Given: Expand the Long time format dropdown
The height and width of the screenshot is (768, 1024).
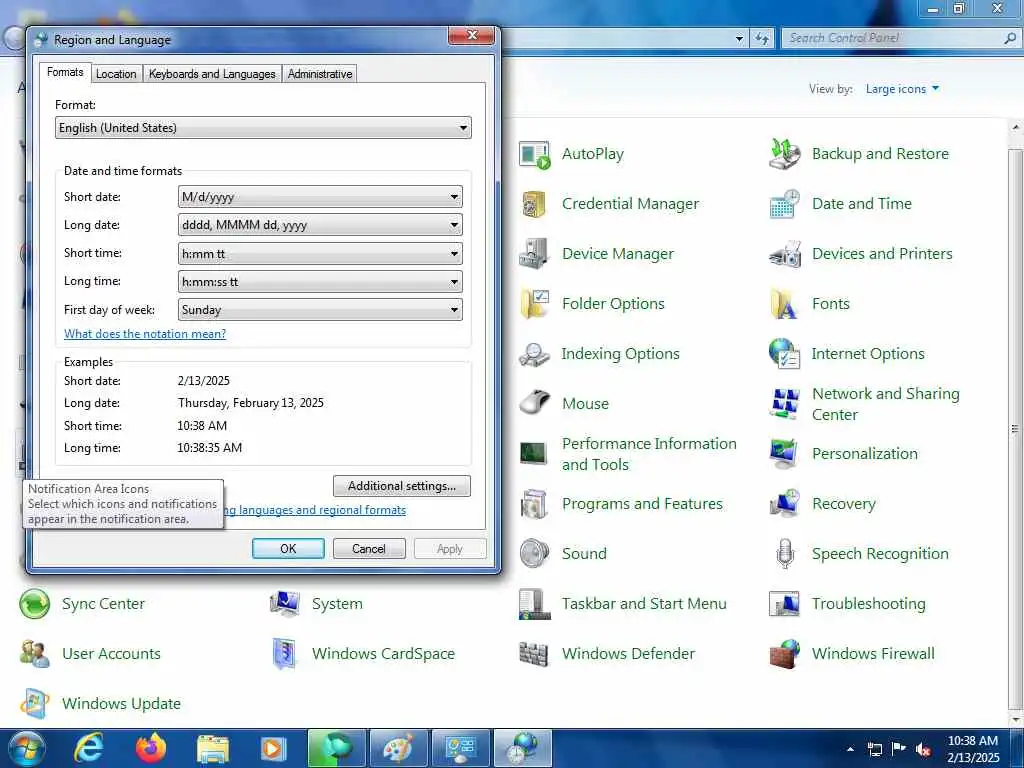Looking at the screenshot, I should [320, 281].
